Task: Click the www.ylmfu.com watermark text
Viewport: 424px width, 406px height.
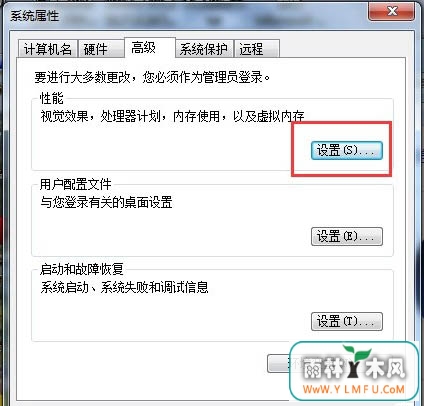Action: tap(354, 389)
